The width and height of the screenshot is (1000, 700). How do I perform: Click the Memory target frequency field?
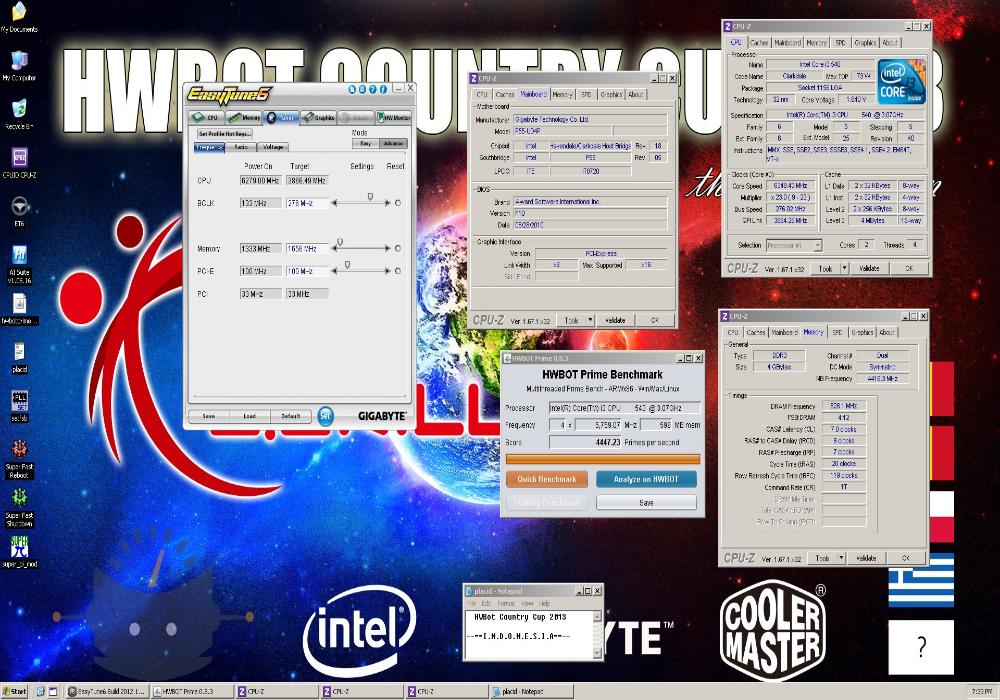pyautogui.click(x=307, y=248)
